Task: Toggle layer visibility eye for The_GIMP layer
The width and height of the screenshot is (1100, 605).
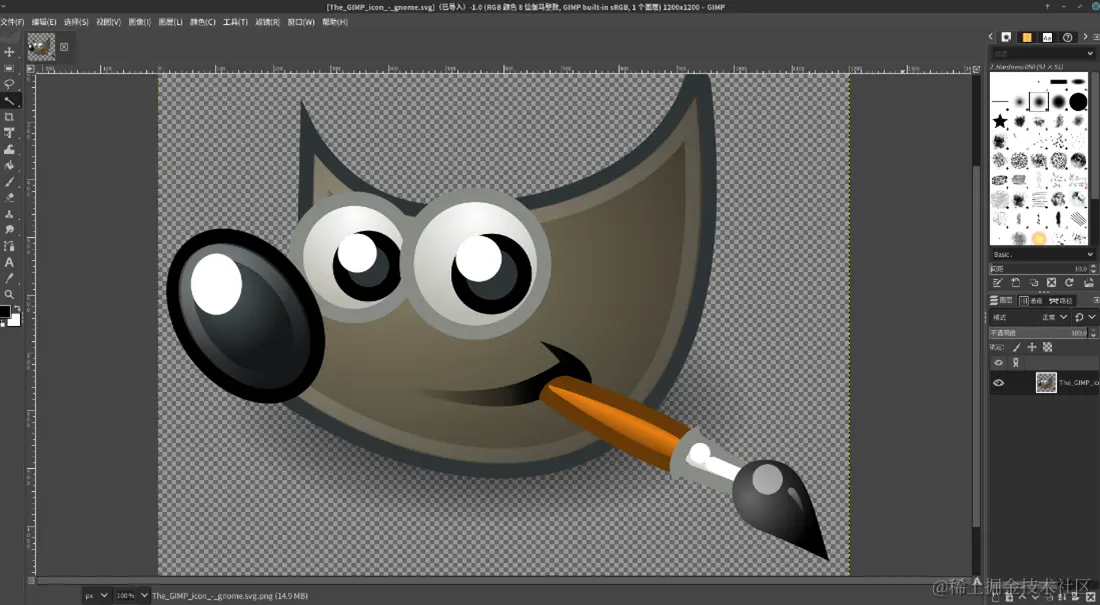Action: coord(998,383)
